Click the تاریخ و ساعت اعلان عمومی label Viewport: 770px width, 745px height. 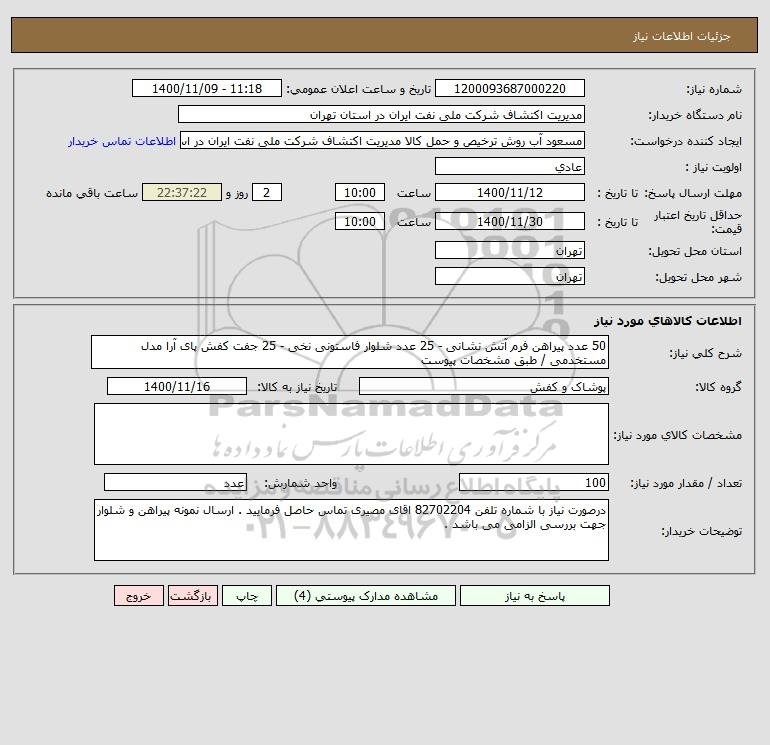click(x=359, y=89)
